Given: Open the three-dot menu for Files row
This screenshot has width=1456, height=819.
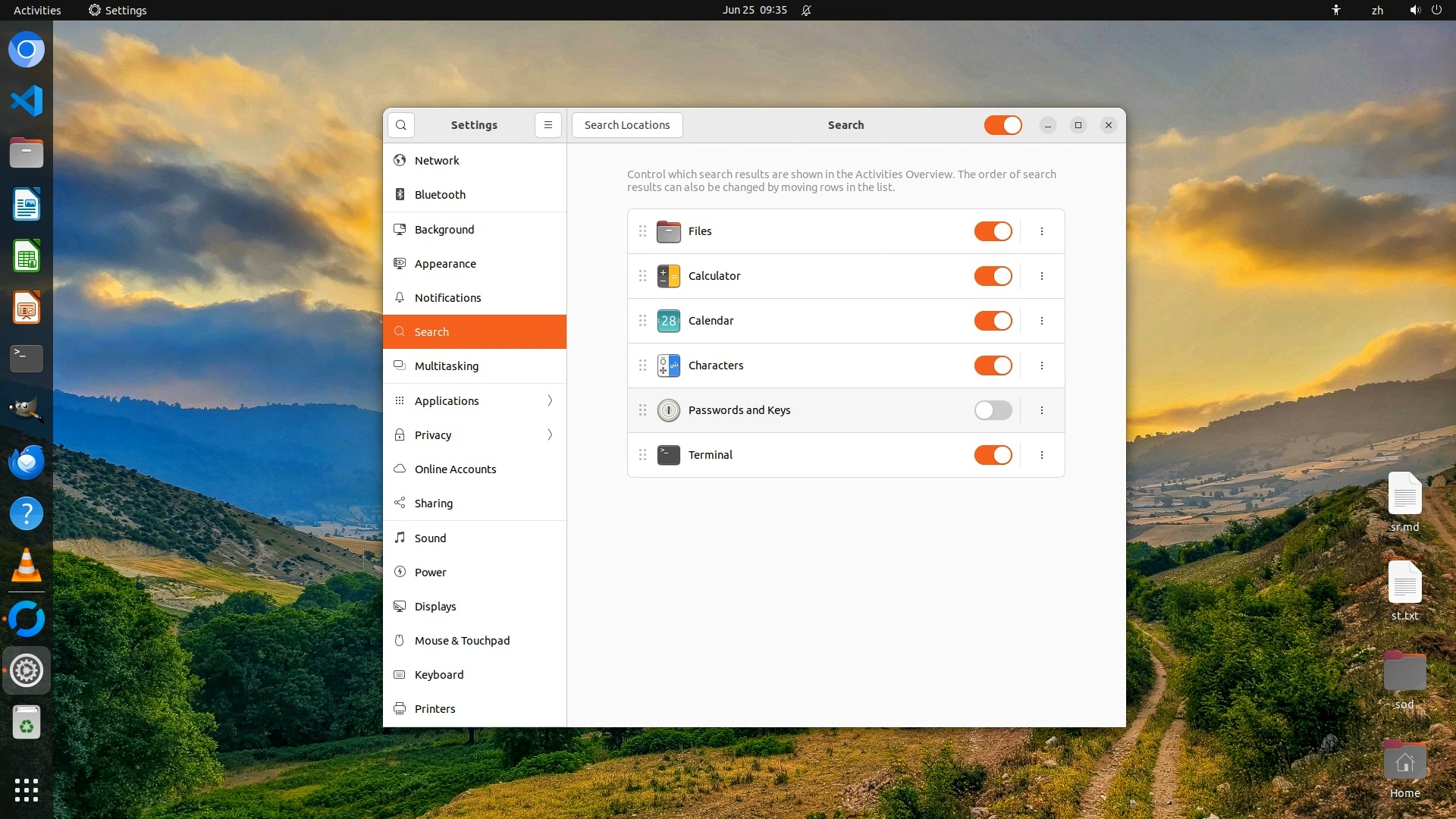Looking at the screenshot, I should pyautogui.click(x=1041, y=231).
